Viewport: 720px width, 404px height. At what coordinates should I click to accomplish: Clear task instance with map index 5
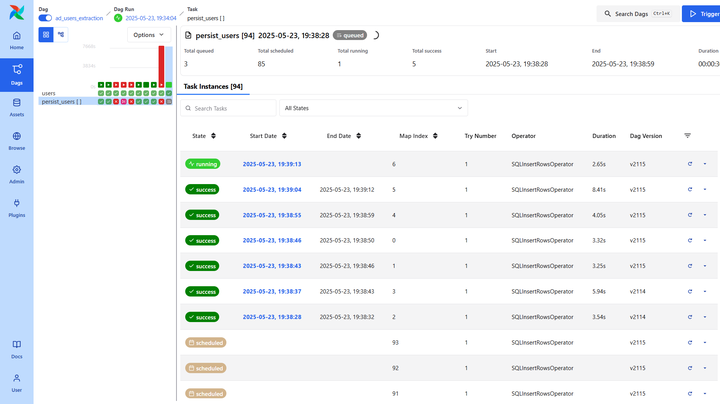pyautogui.click(x=690, y=190)
